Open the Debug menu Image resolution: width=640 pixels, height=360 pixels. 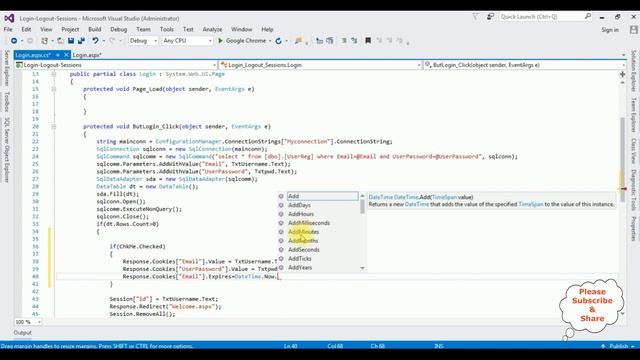(x=118, y=29)
